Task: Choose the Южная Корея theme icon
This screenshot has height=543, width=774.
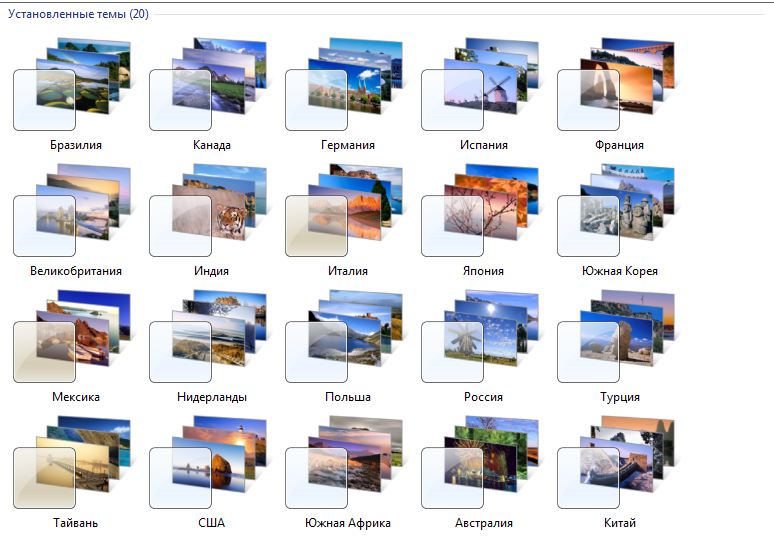Action: tap(617, 210)
